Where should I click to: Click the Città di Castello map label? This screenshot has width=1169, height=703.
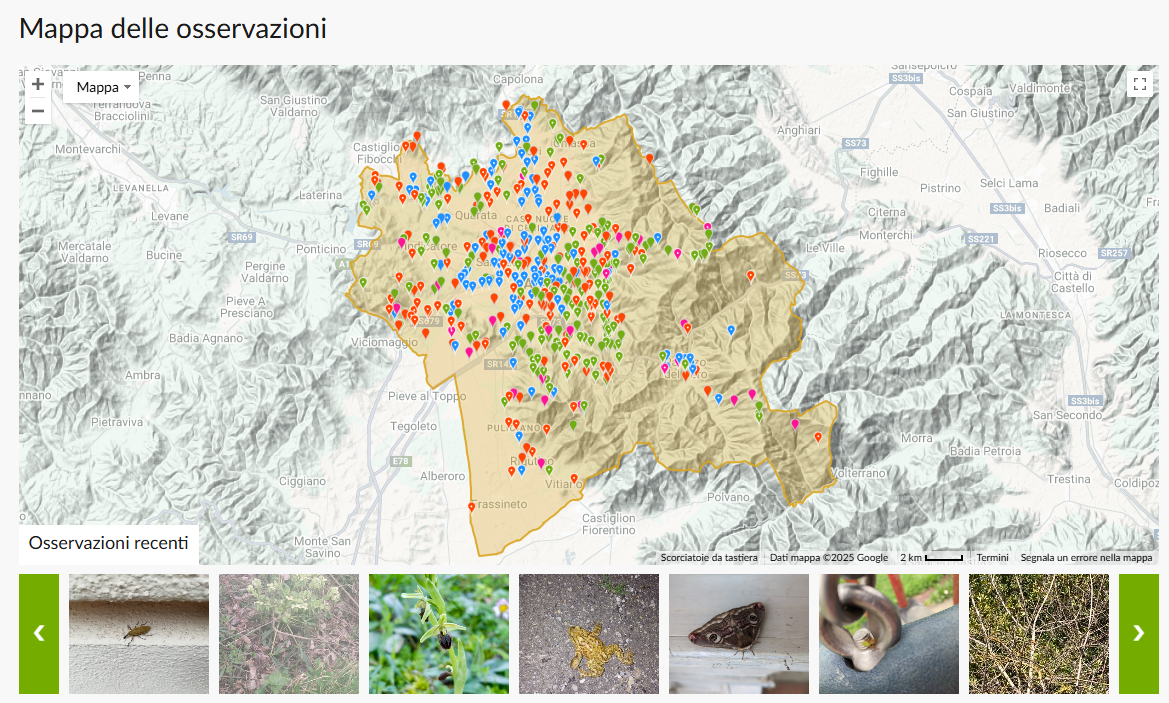[1074, 282]
